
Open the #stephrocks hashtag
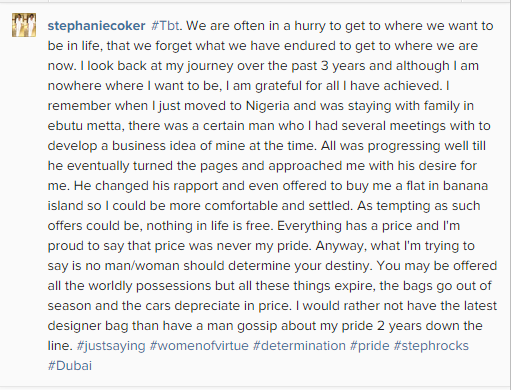pyautogui.click(x=431, y=346)
